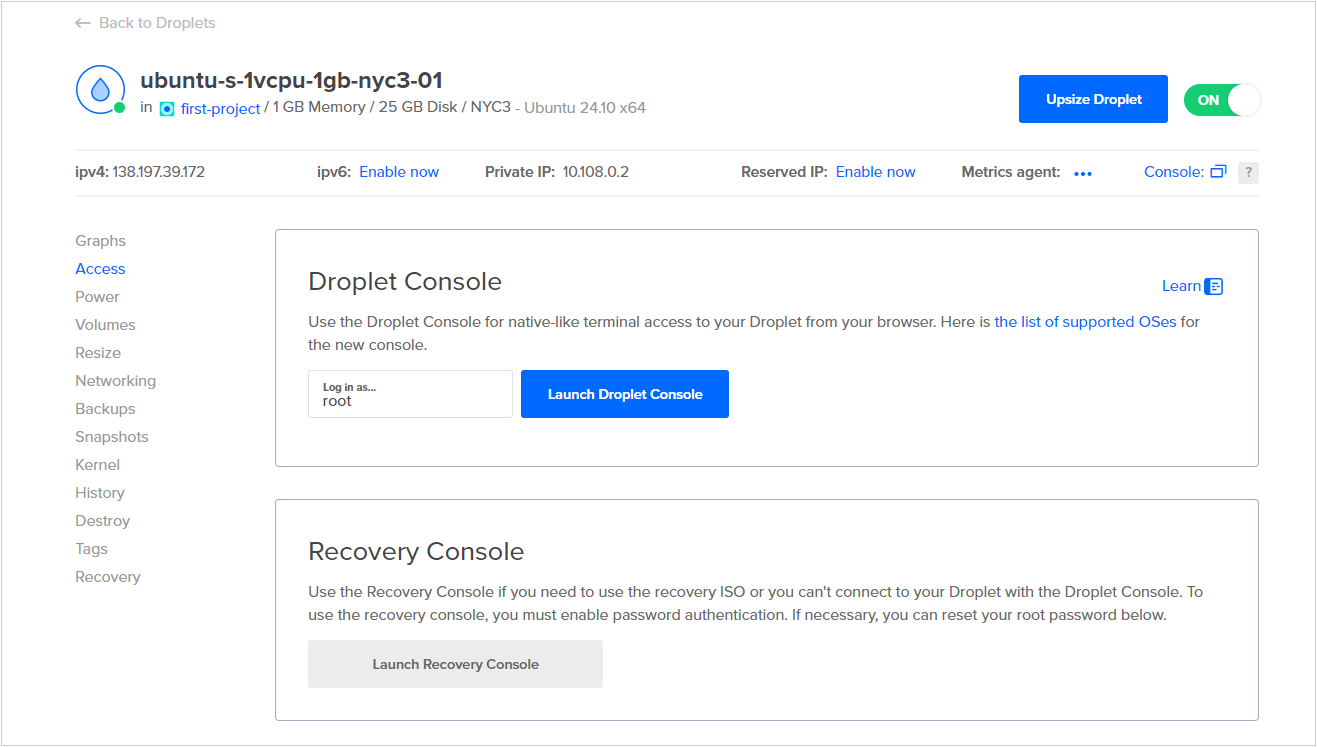Open the Graphs section
Screen dimensions: 1317x747
[100, 241]
